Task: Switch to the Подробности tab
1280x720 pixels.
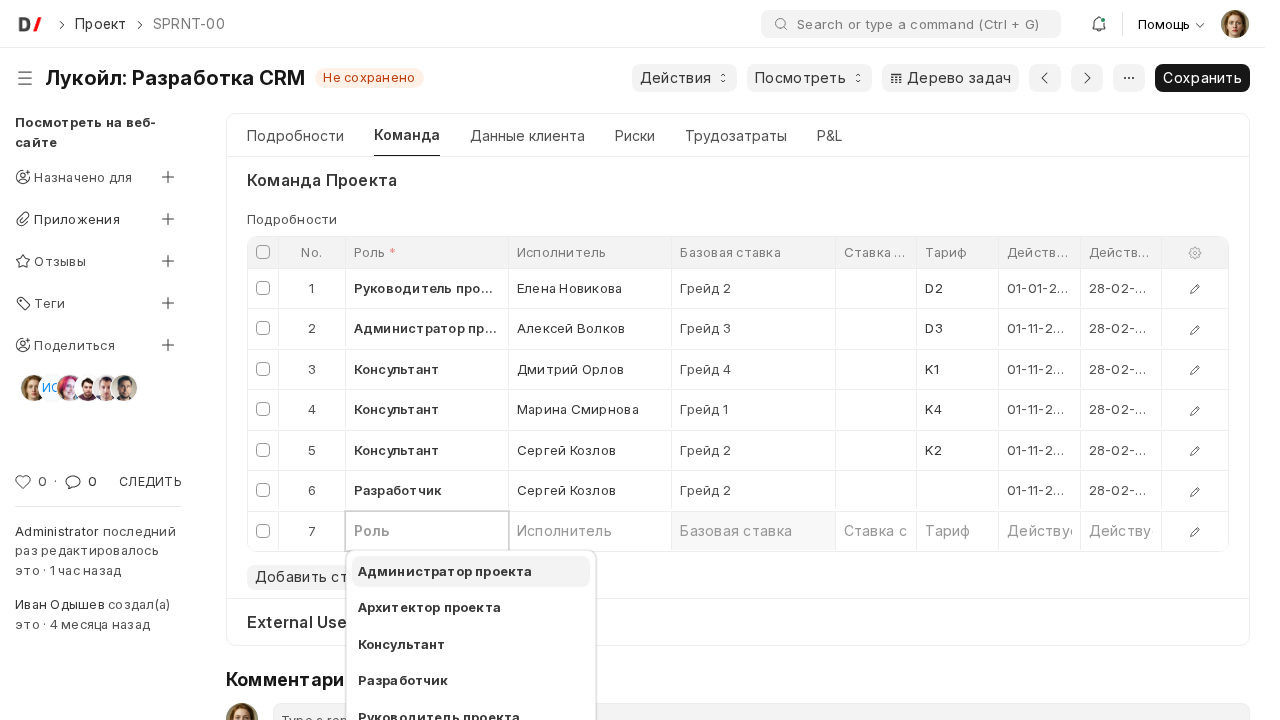Action: [295, 136]
